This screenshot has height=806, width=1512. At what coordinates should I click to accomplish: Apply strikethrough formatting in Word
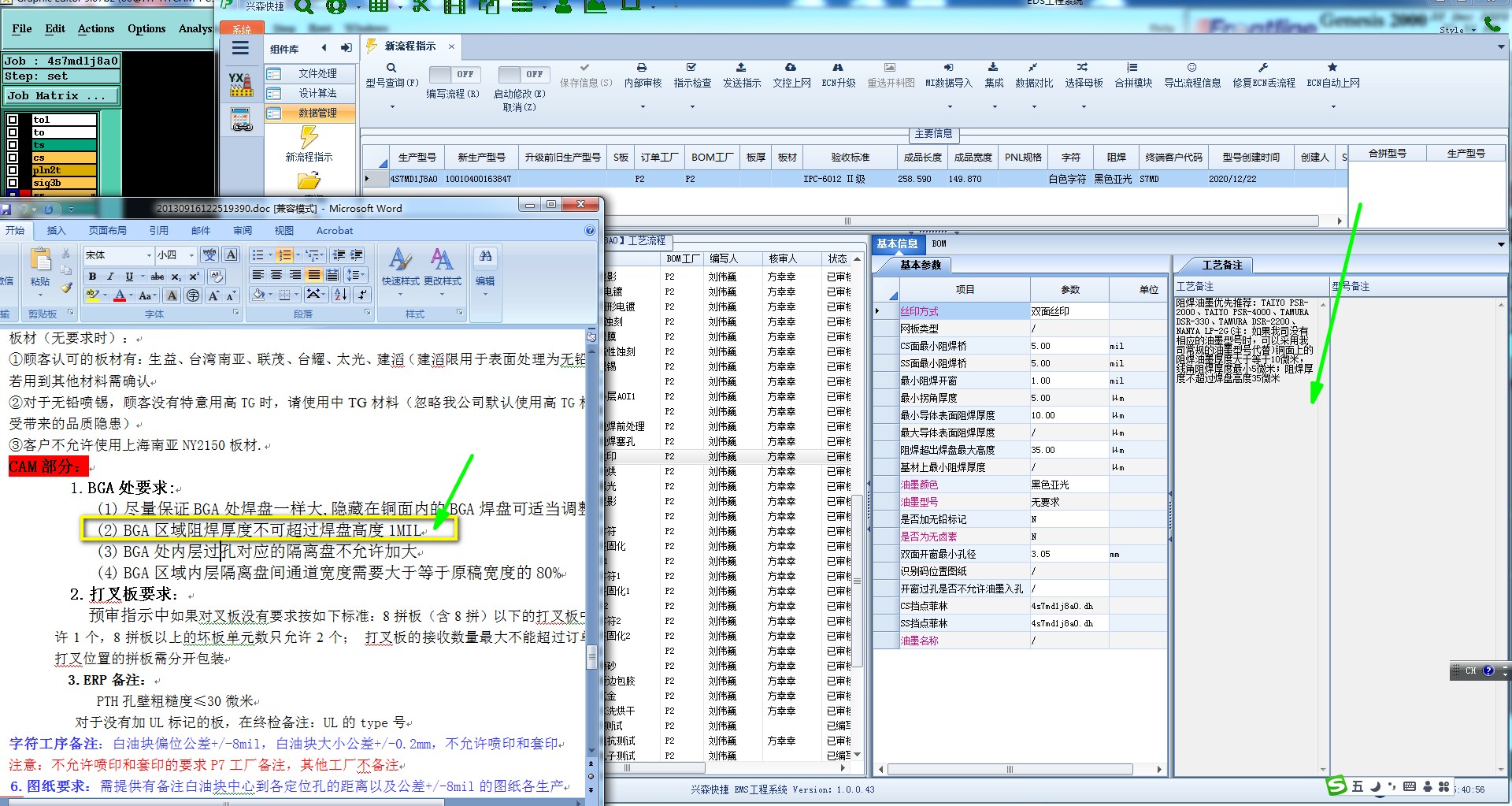pyautogui.click(x=157, y=277)
